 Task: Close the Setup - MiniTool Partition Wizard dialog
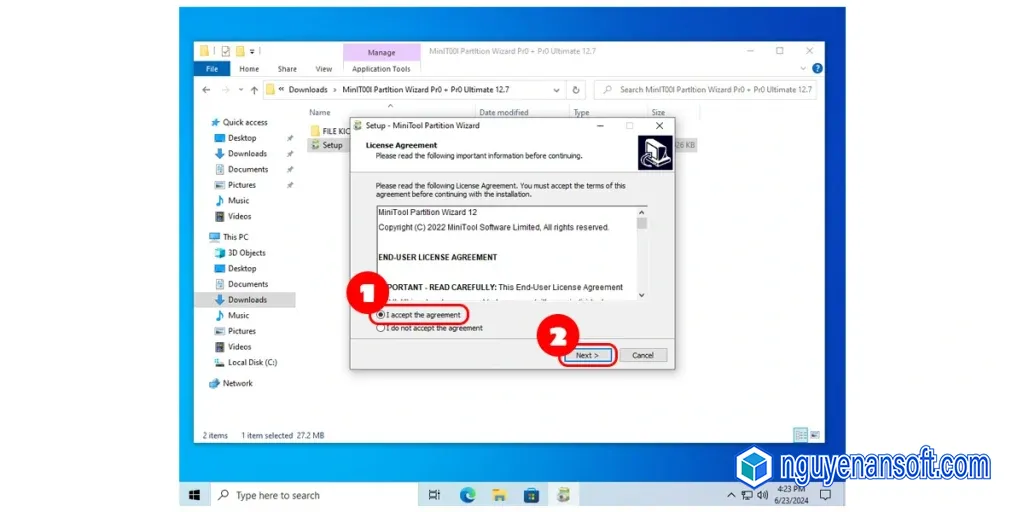[659, 125]
